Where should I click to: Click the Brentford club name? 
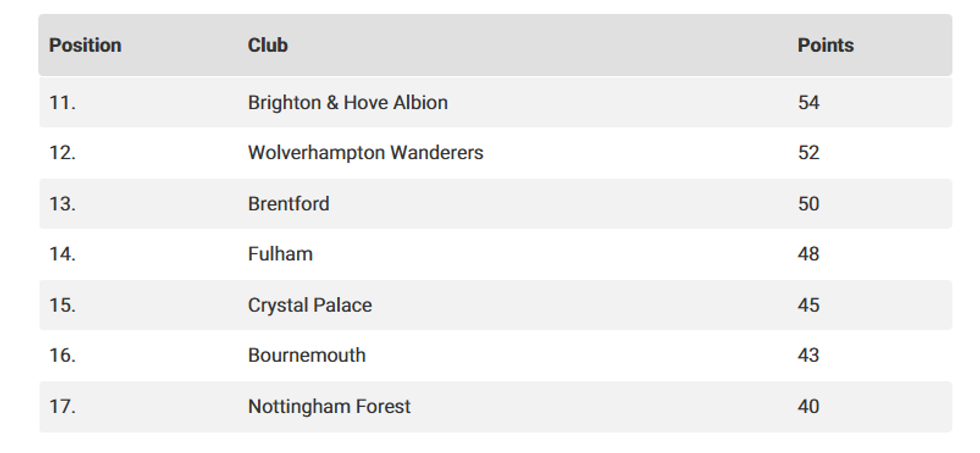288,204
